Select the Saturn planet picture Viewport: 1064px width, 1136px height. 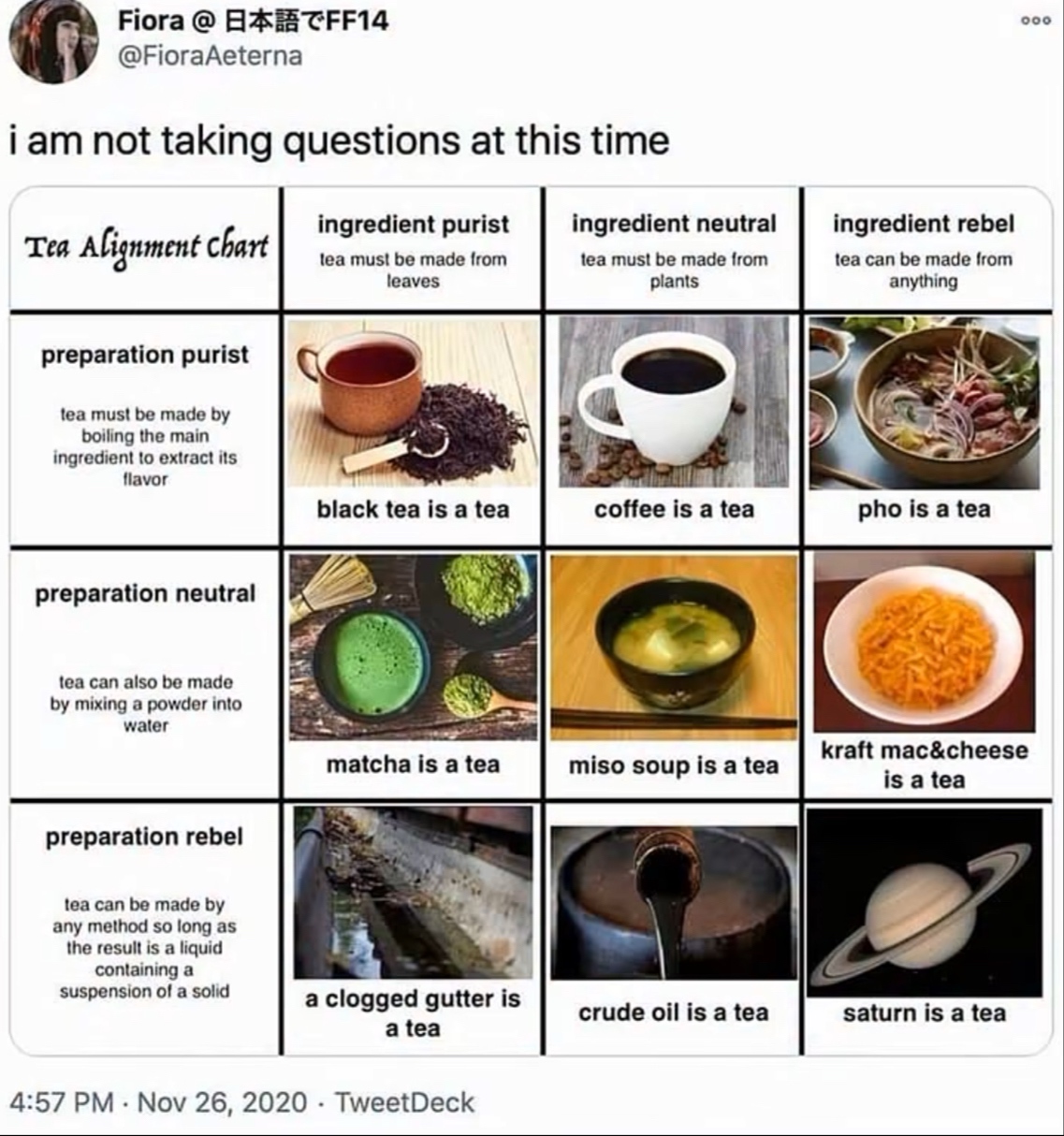pos(925,902)
